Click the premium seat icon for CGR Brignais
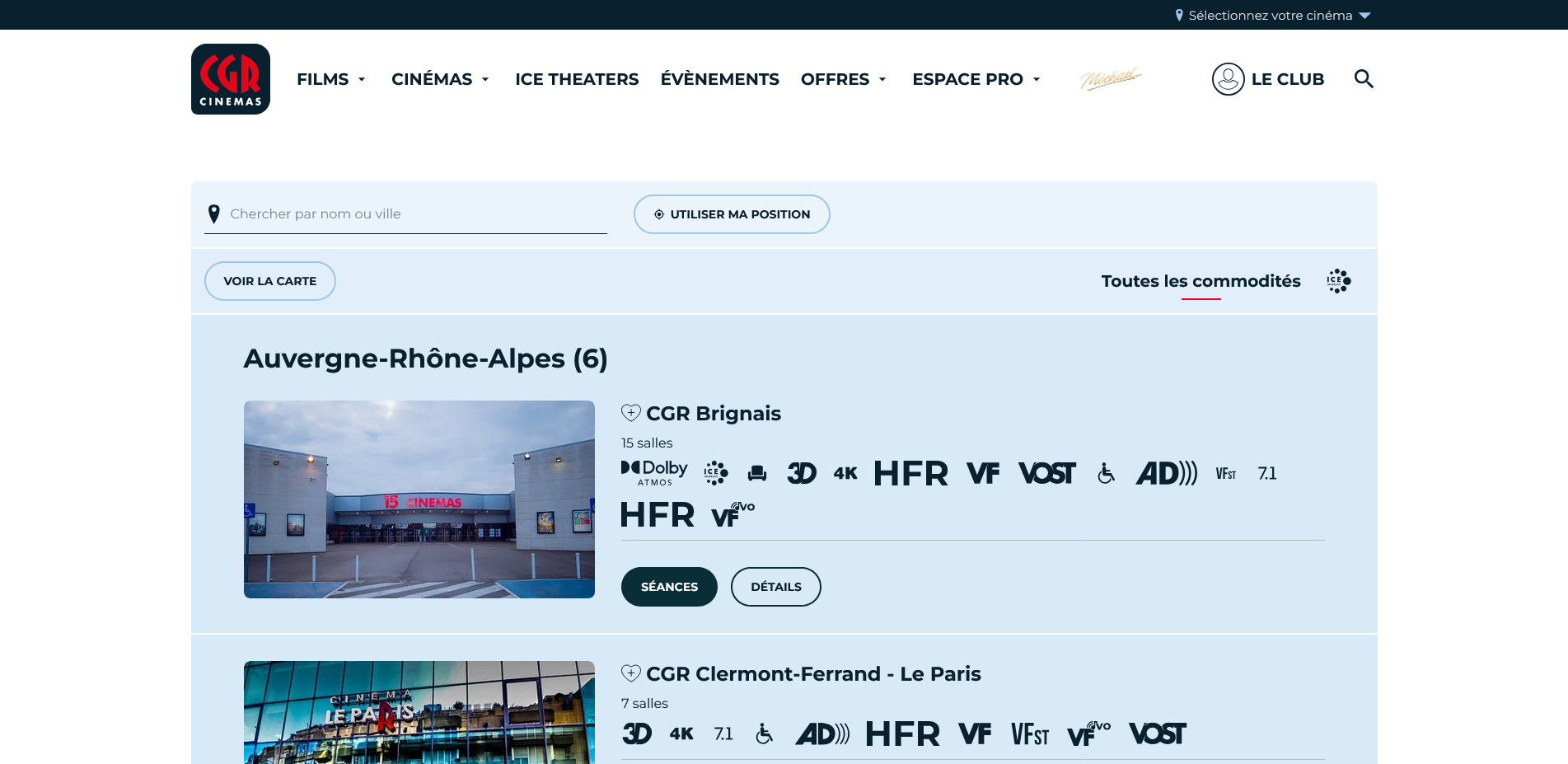This screenshot has width=1568, height=764. click(x=757, y=473)
